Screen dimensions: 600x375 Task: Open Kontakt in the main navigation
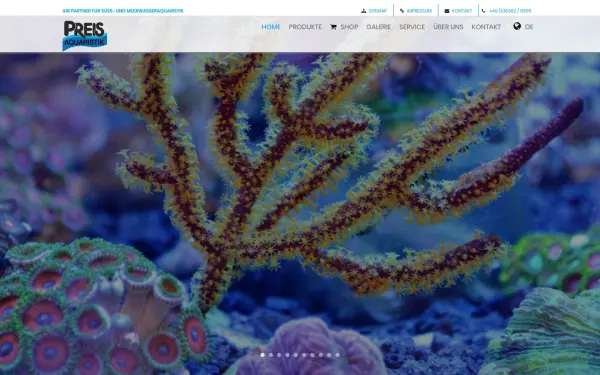click(x=486, y=27)
